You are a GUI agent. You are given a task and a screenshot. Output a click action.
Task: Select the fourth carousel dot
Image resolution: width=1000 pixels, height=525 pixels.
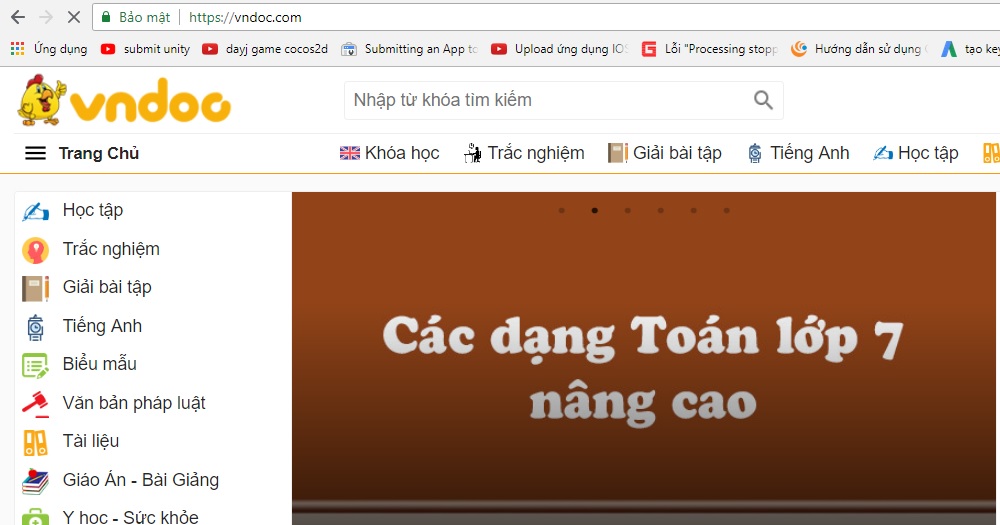click(661, 211)
